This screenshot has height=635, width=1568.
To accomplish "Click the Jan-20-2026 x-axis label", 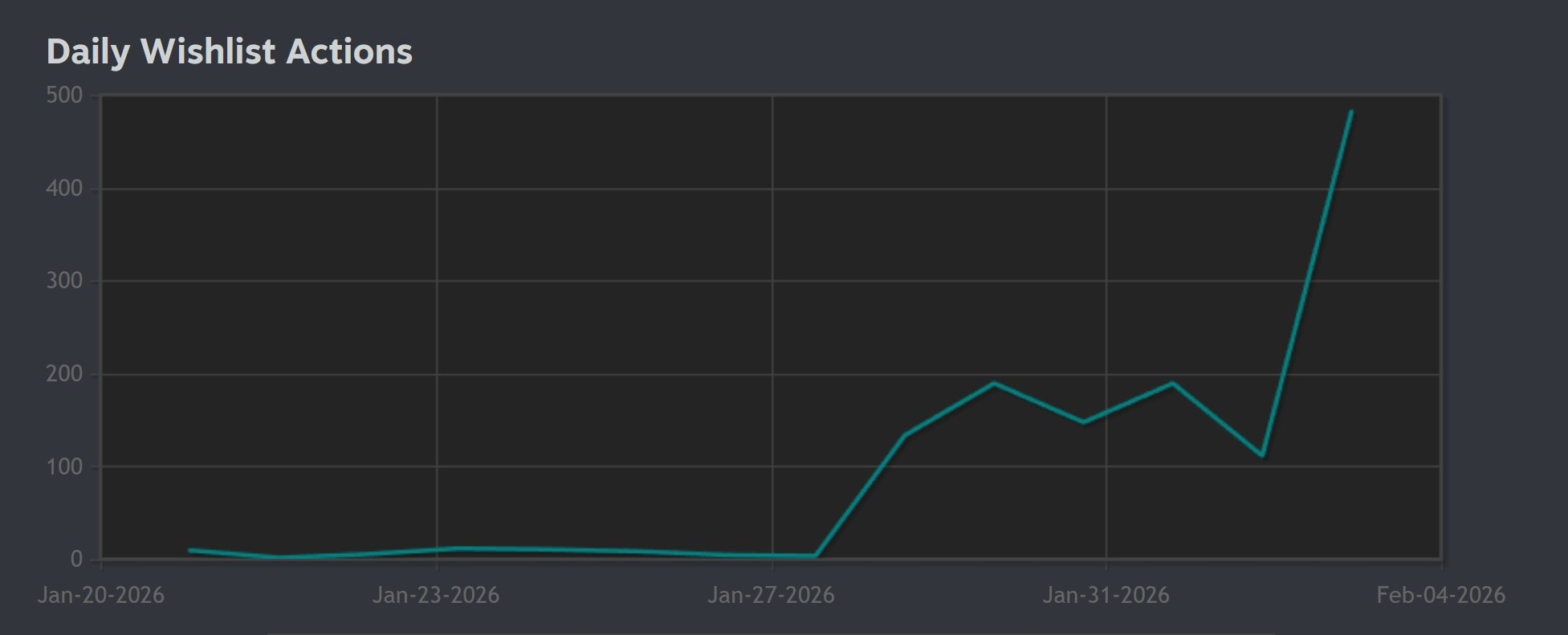I will click(x=101, y=595).
